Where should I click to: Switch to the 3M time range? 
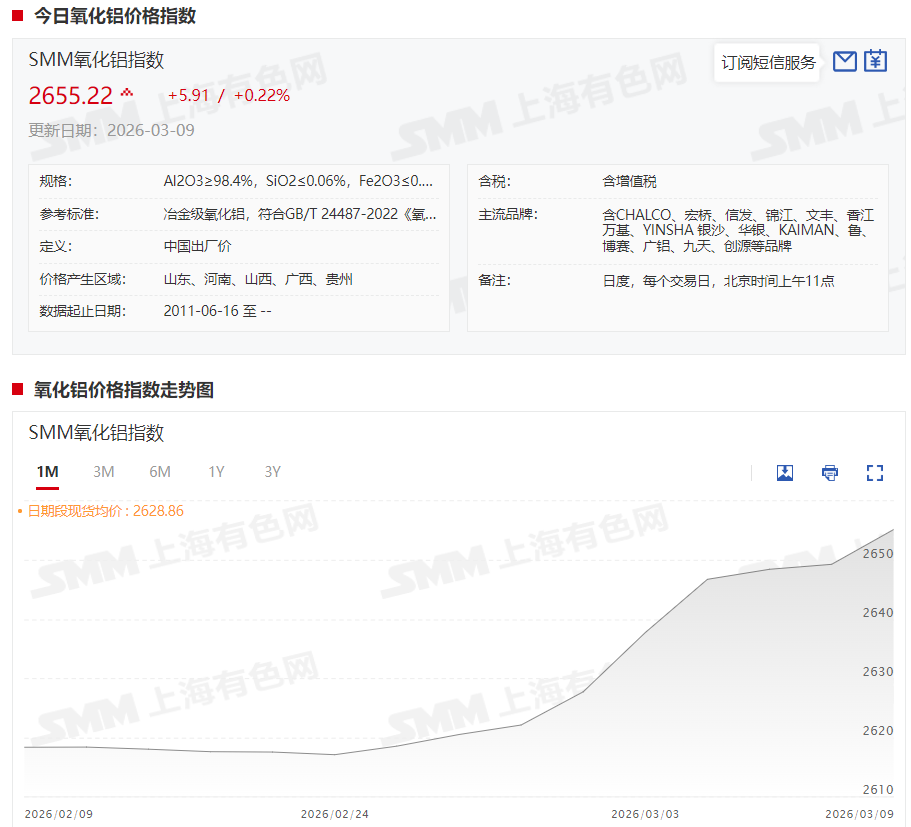pyautogui.click(x=104, y=472)
